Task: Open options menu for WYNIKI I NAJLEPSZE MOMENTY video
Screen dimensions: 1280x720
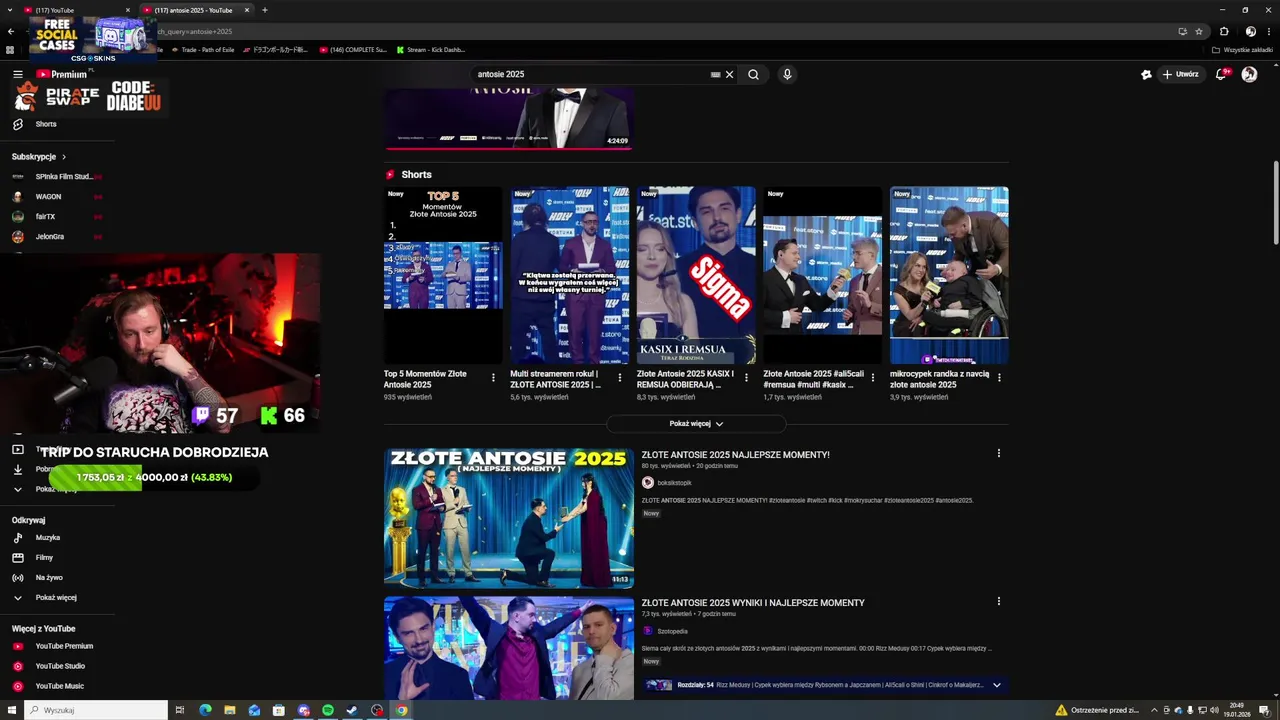Action: click(x=998, y=601)
